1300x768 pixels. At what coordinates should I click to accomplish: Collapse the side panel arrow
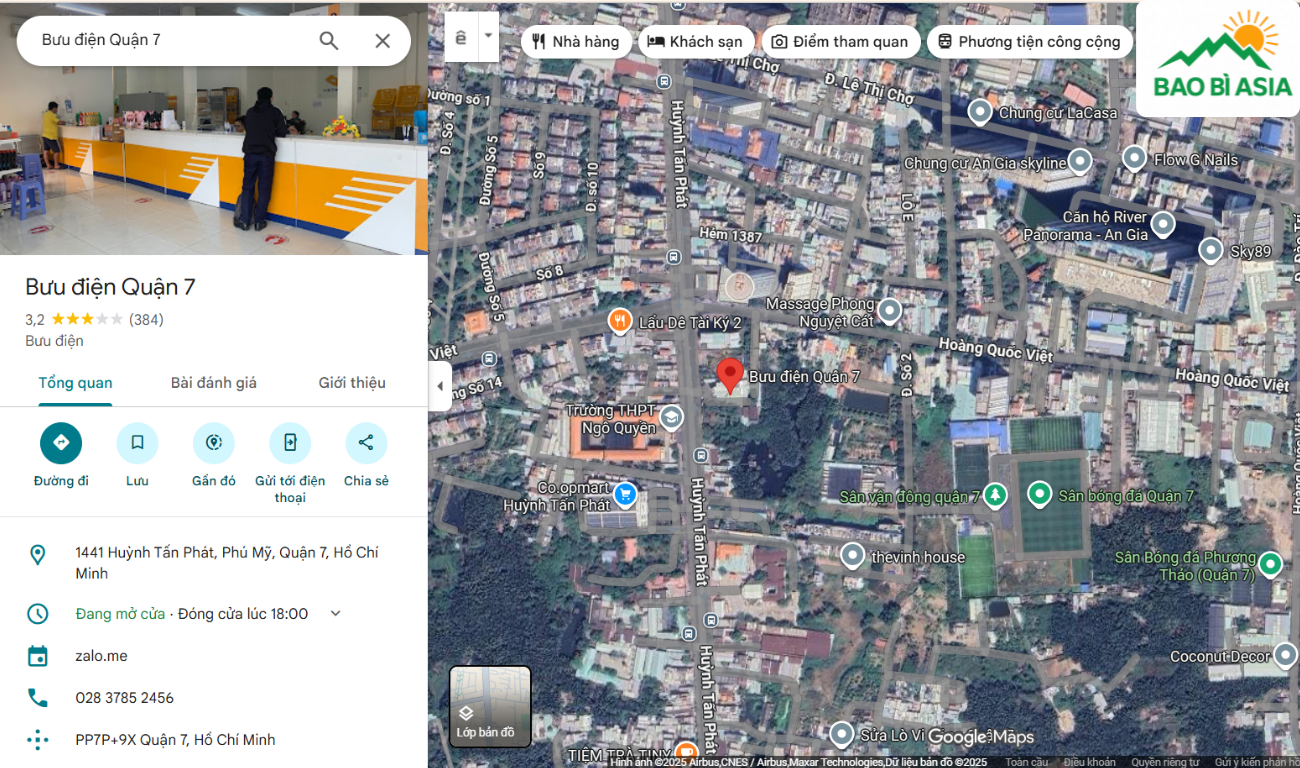pyautogui.click(x=439, y=386)
